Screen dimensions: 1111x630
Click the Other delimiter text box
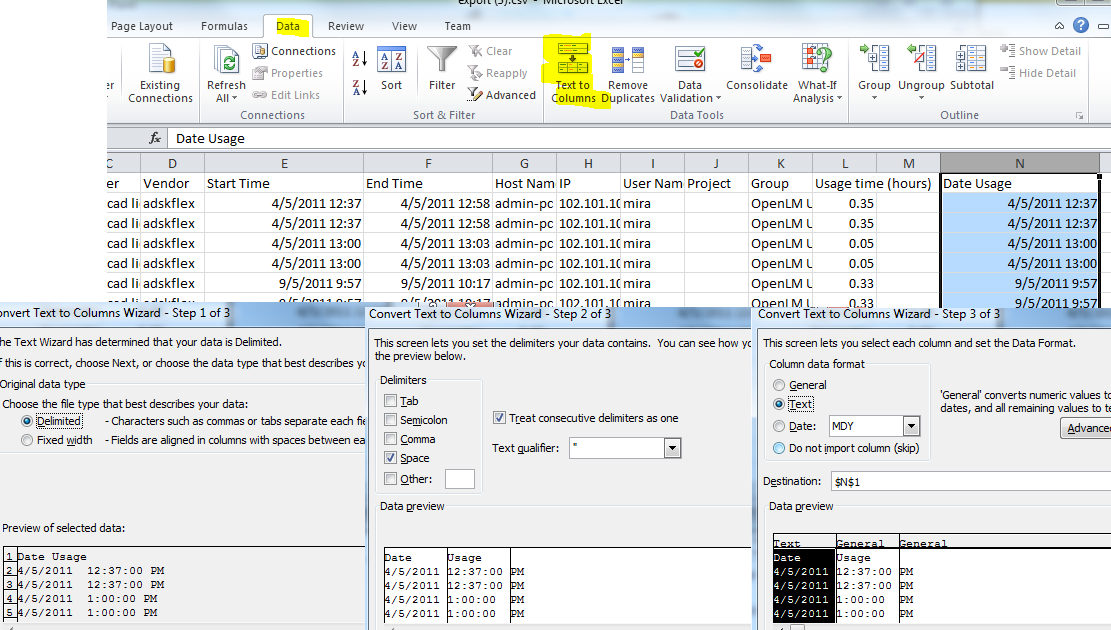click(x=459, y=479)
